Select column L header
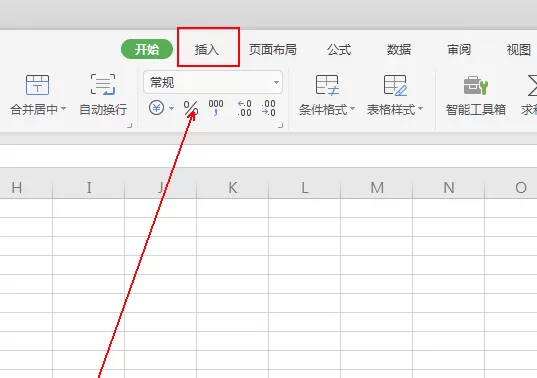The image size is (537, 378). tap(305, 188)
